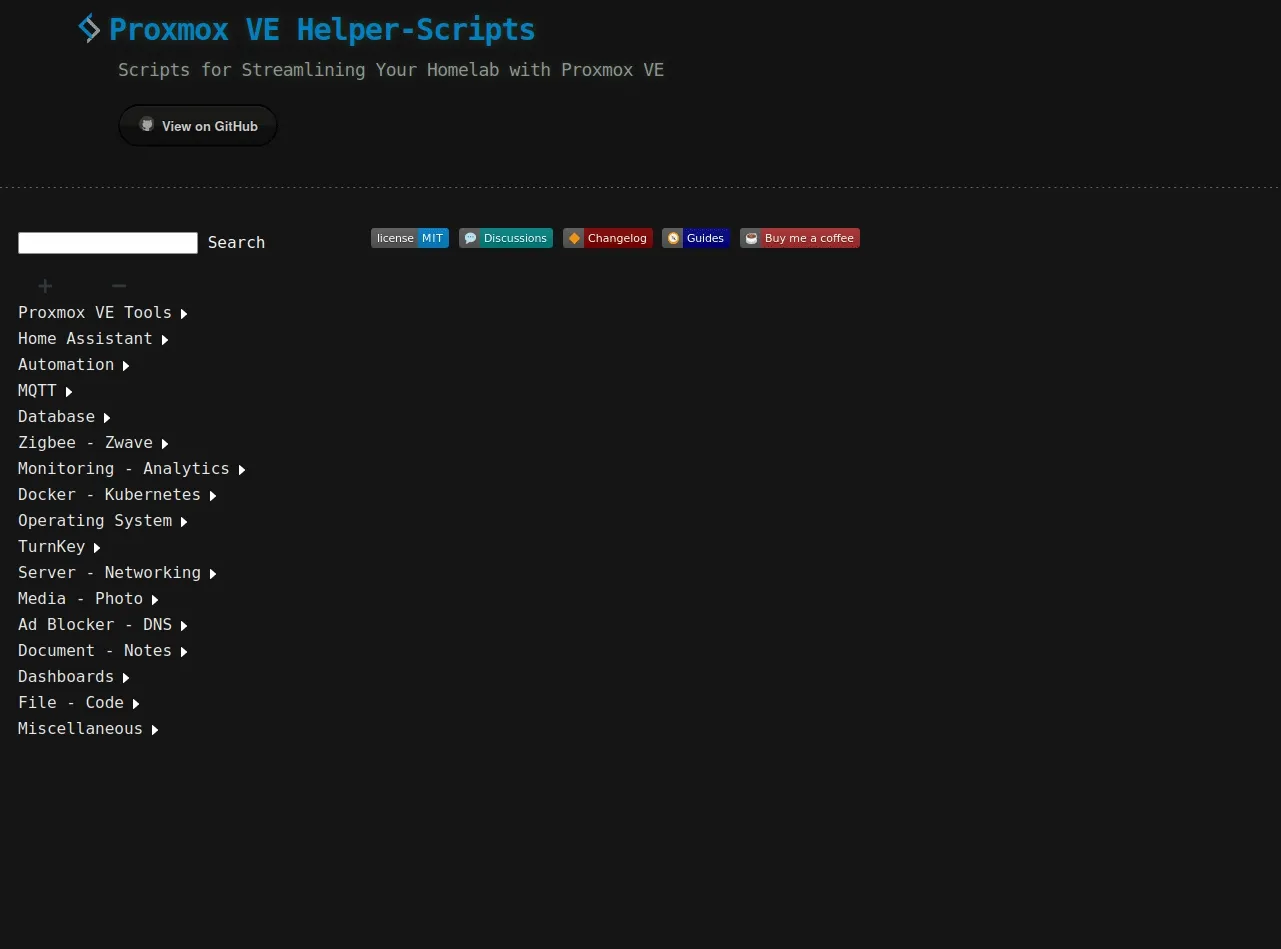Click the plus icon to expand all categories

tap(44, 286)
